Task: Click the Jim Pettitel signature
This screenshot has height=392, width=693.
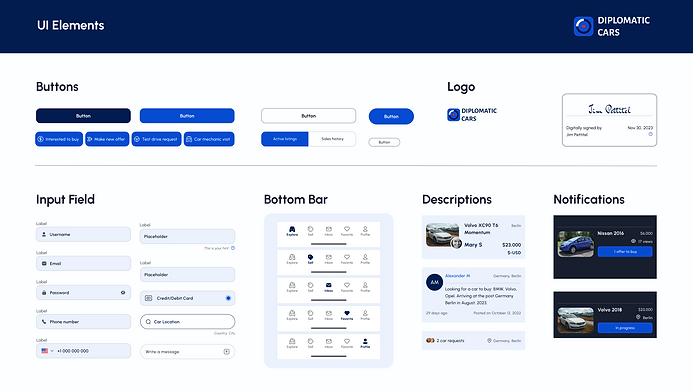Action: (609, 109)
